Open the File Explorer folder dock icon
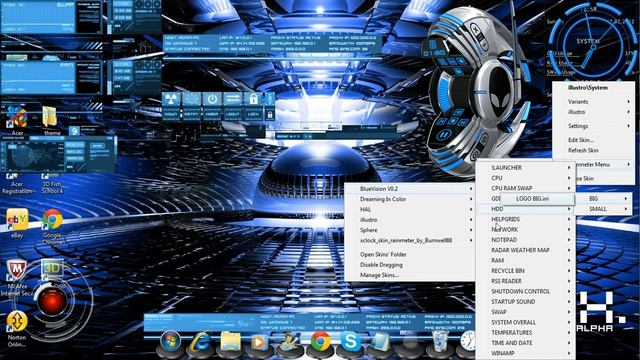640x360 pixels. tap(230, 341)
